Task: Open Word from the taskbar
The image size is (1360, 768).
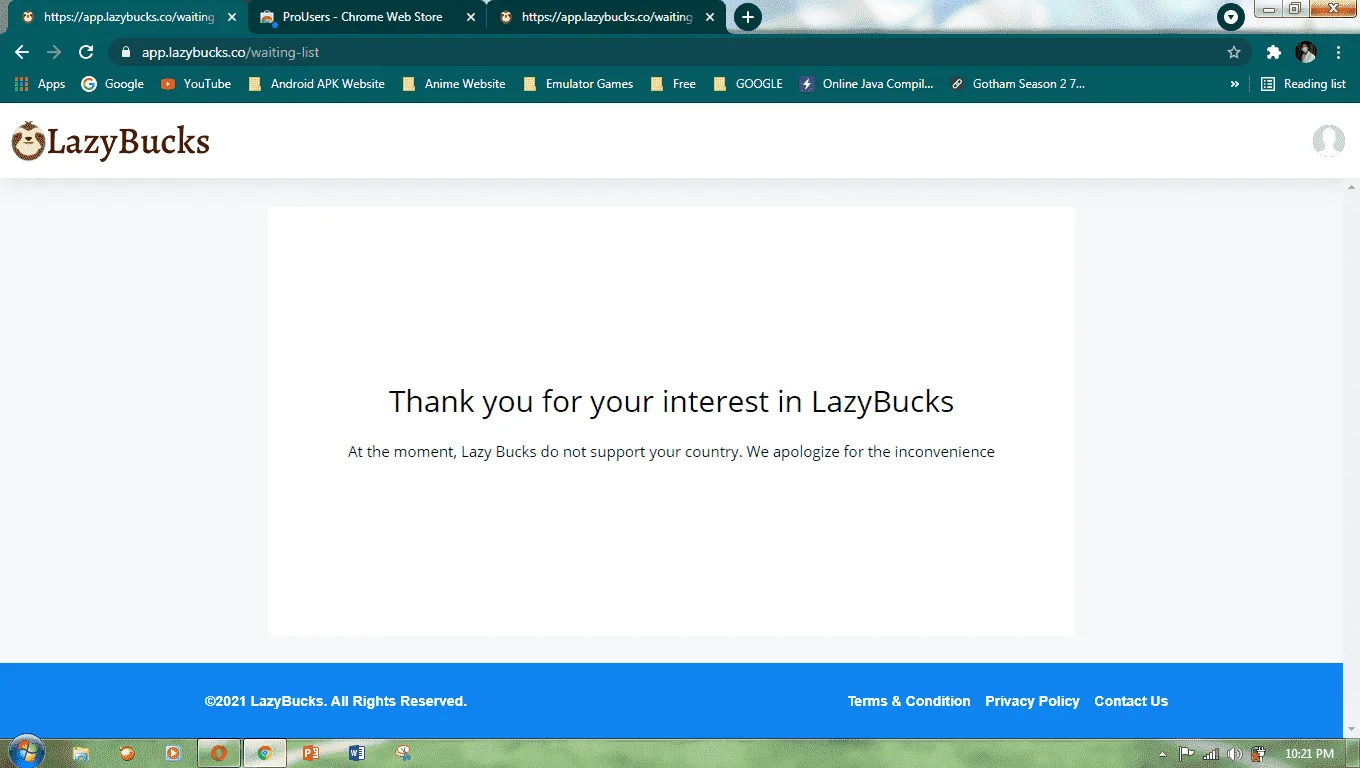Action: pyautogui.click(x=357, y=753)
